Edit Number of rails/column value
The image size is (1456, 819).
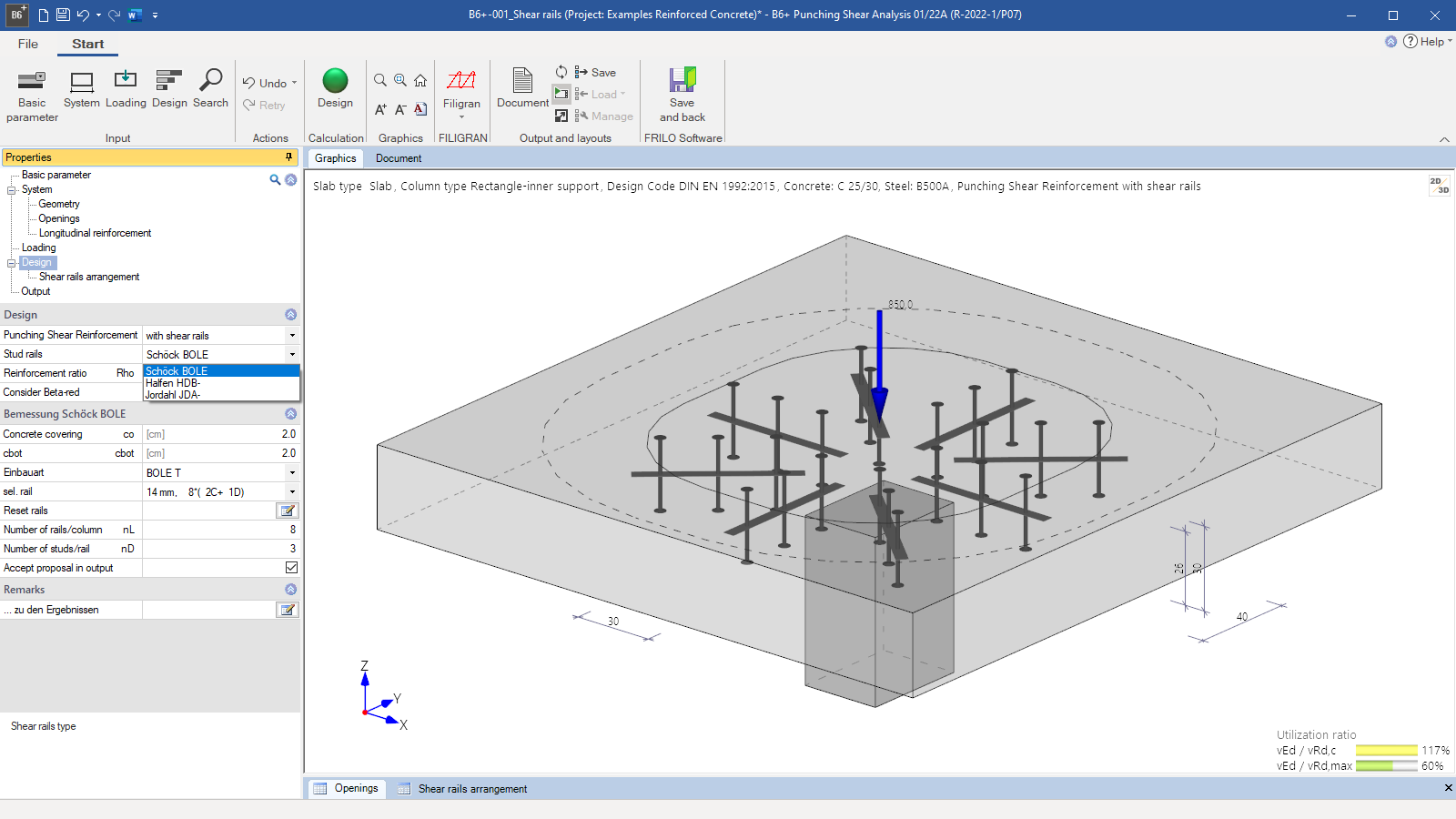pos(220,530)
